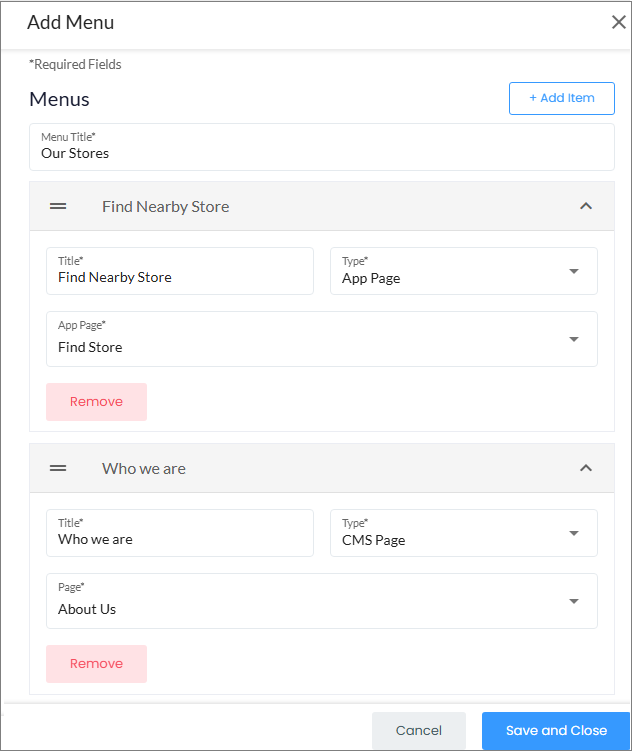633x751 pixels.
Task: Click the Title field containing Who we are
Action: point(180,533)
